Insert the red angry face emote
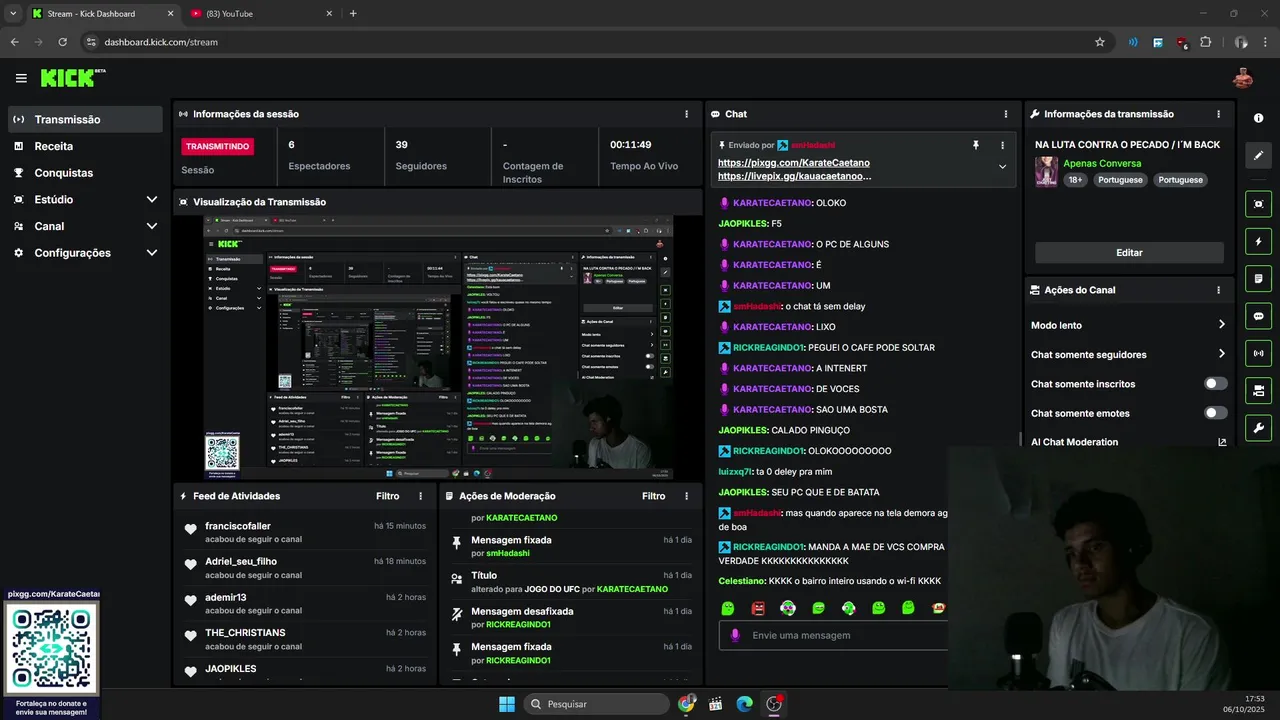 758,608
